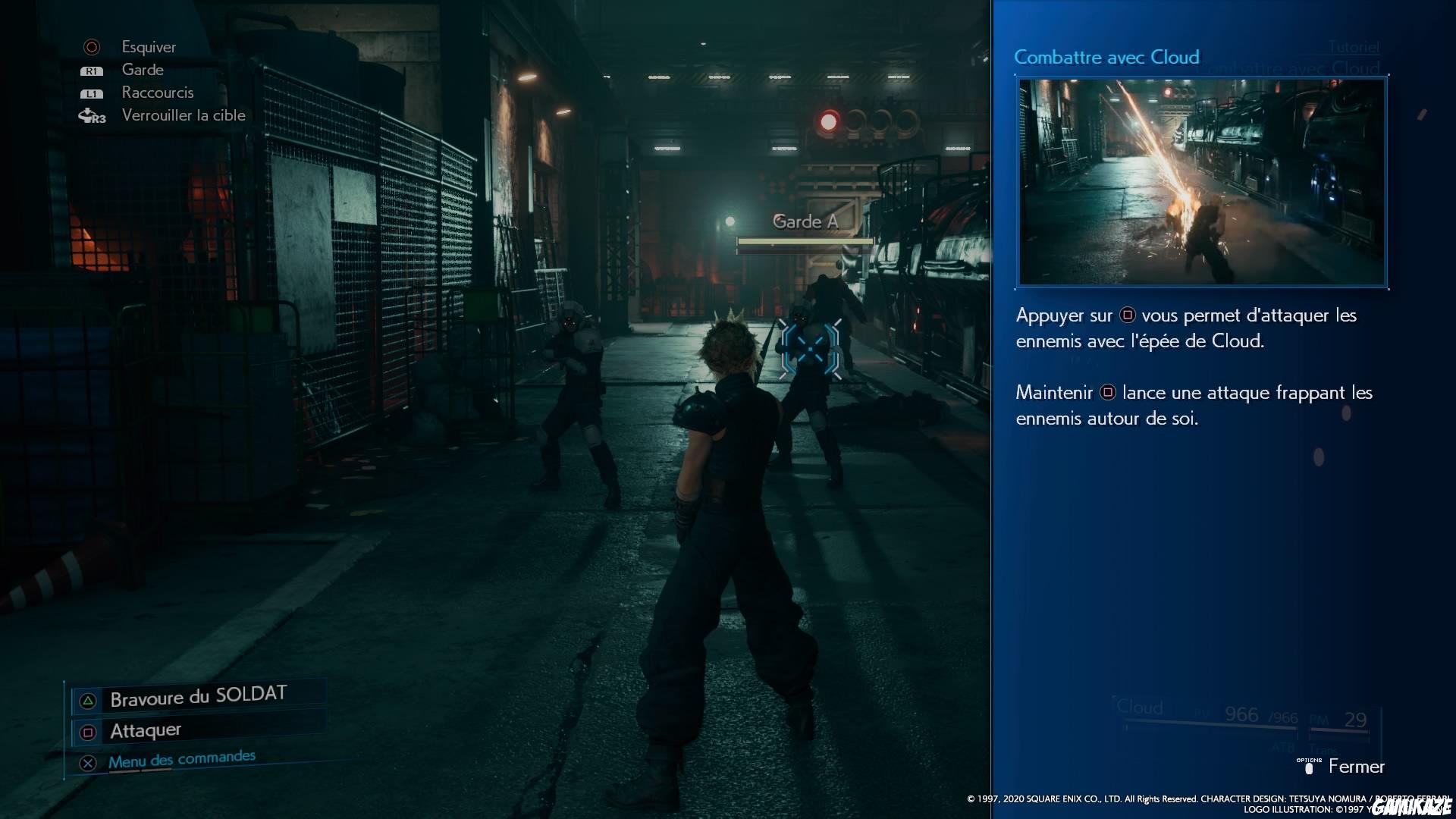Click the circle button icon beside Esquiver

[x=92, y=47]
